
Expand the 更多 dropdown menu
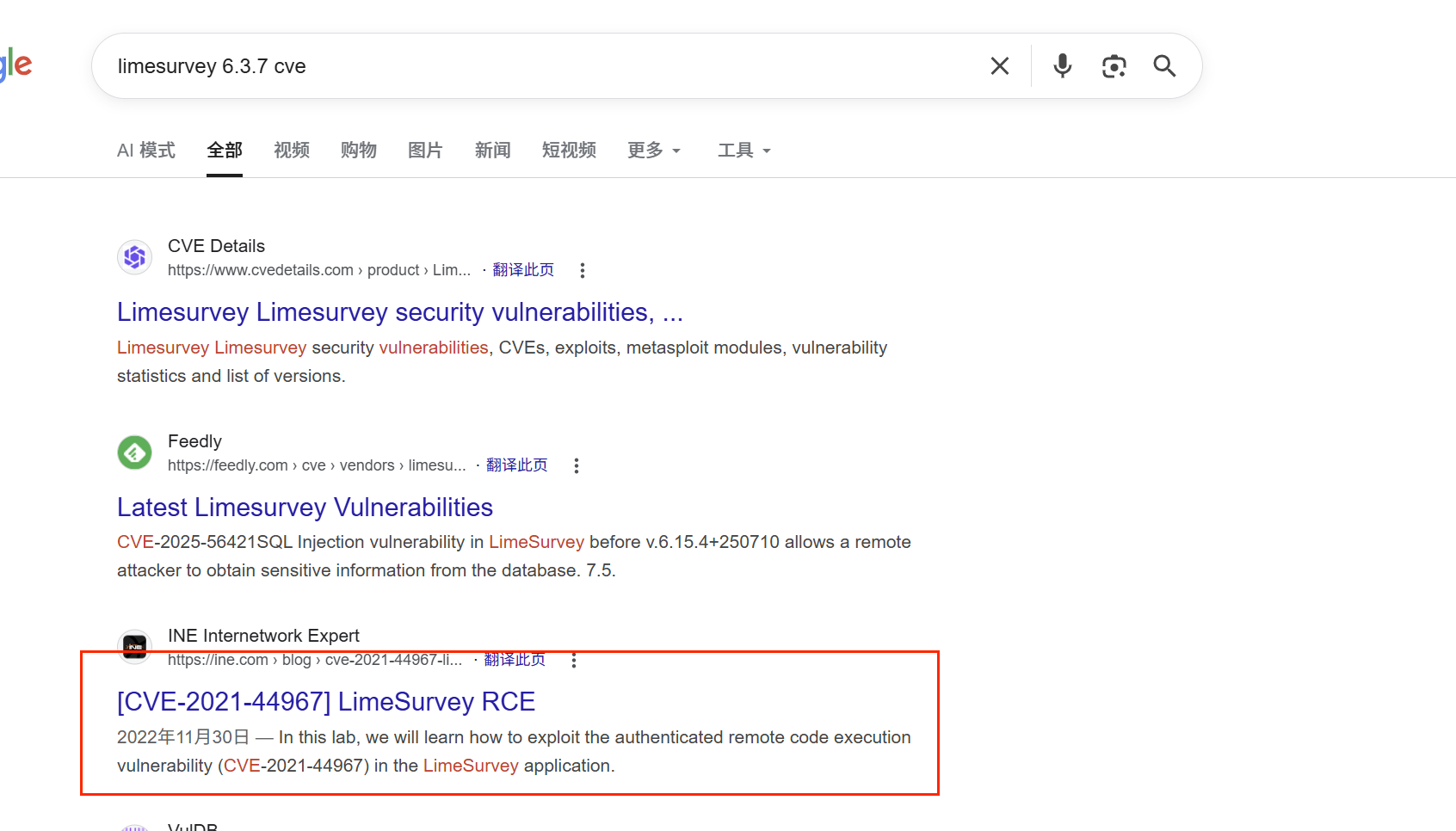tap(654, 151)
